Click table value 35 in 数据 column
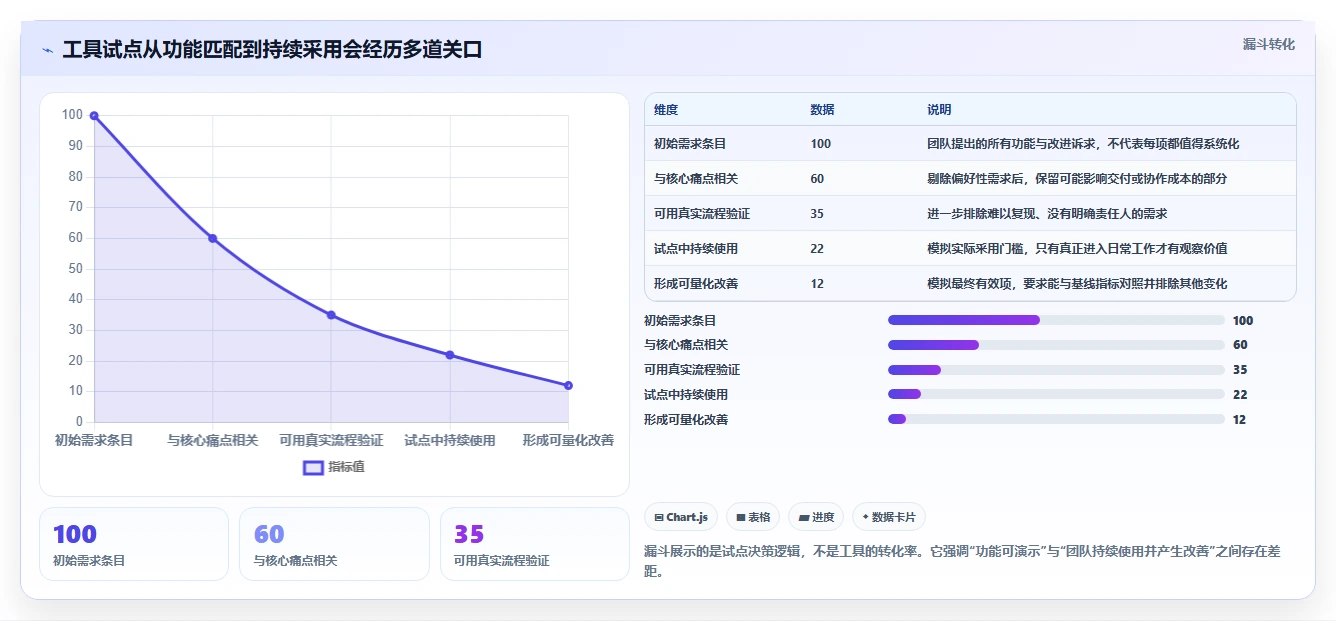The image size is (1336, 621). (x=817, y=214)
